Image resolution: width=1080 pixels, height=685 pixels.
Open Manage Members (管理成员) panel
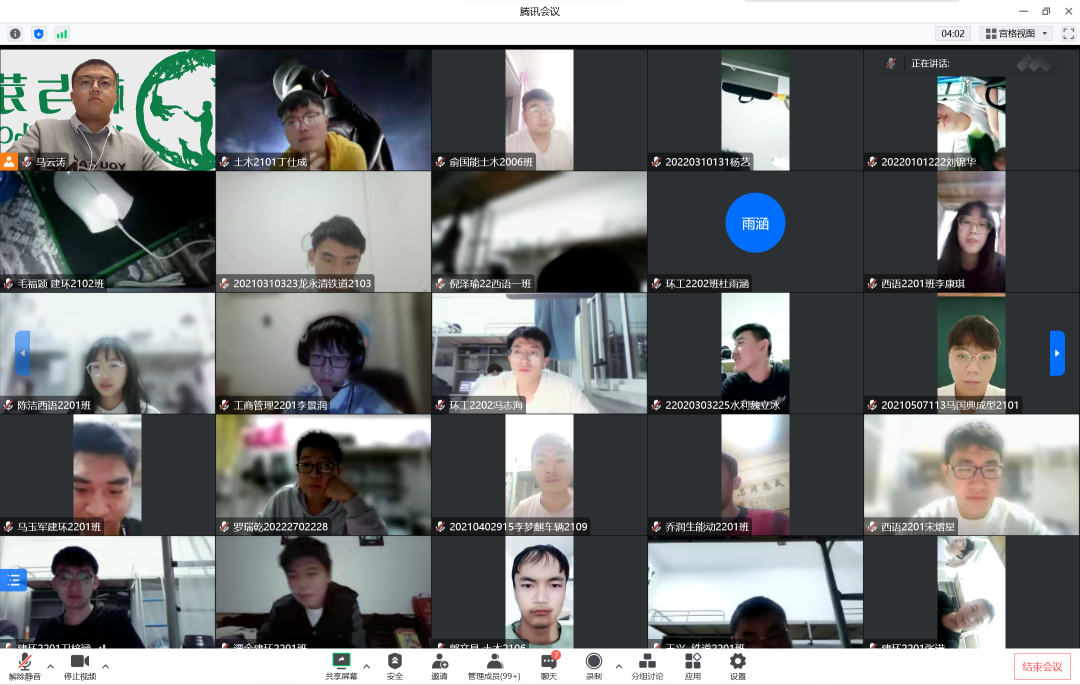click(x=494, y=665)
